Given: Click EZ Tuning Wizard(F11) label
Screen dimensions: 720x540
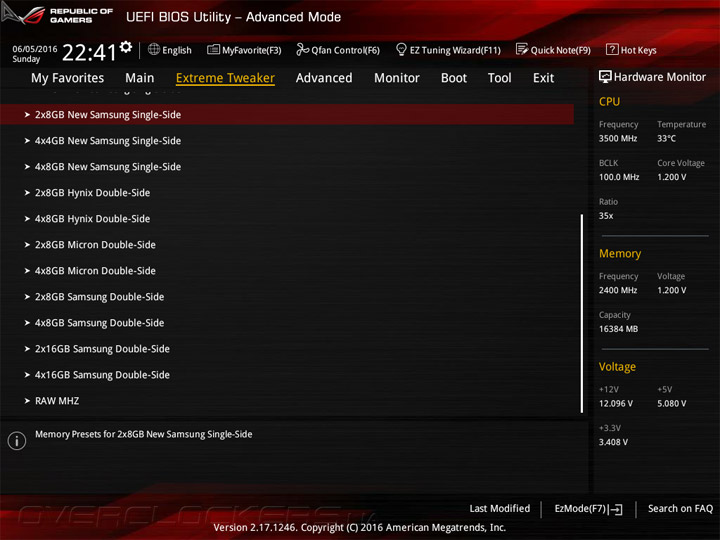Looking at the screenshot, I should (x=455, y=50).
